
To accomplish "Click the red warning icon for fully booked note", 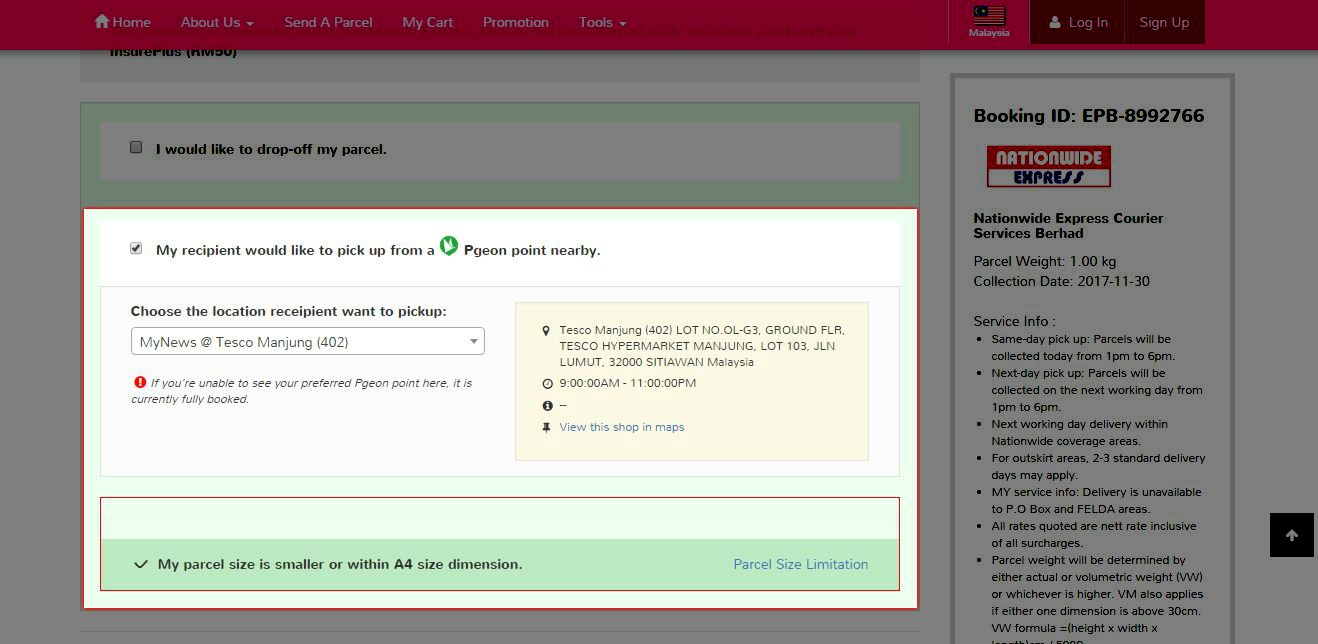I will point(140,382).
